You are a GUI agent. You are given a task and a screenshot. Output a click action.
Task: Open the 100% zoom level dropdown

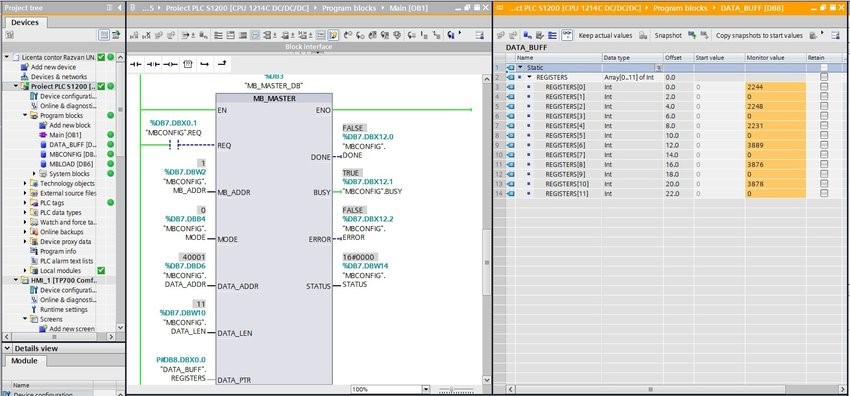426,389
